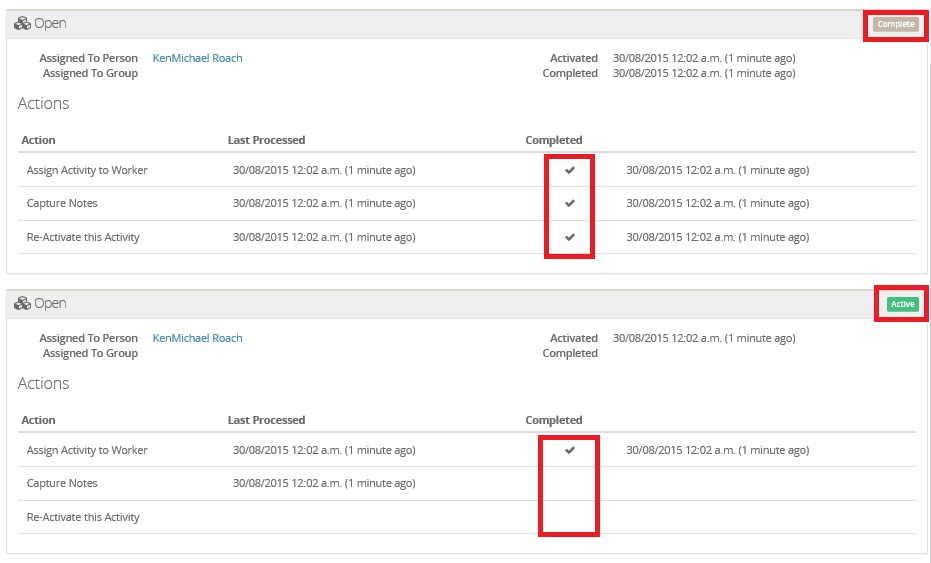The image size is (931, 563).
Task: Click Completed column header in the Active panel
Action: [x=553, y=420]
